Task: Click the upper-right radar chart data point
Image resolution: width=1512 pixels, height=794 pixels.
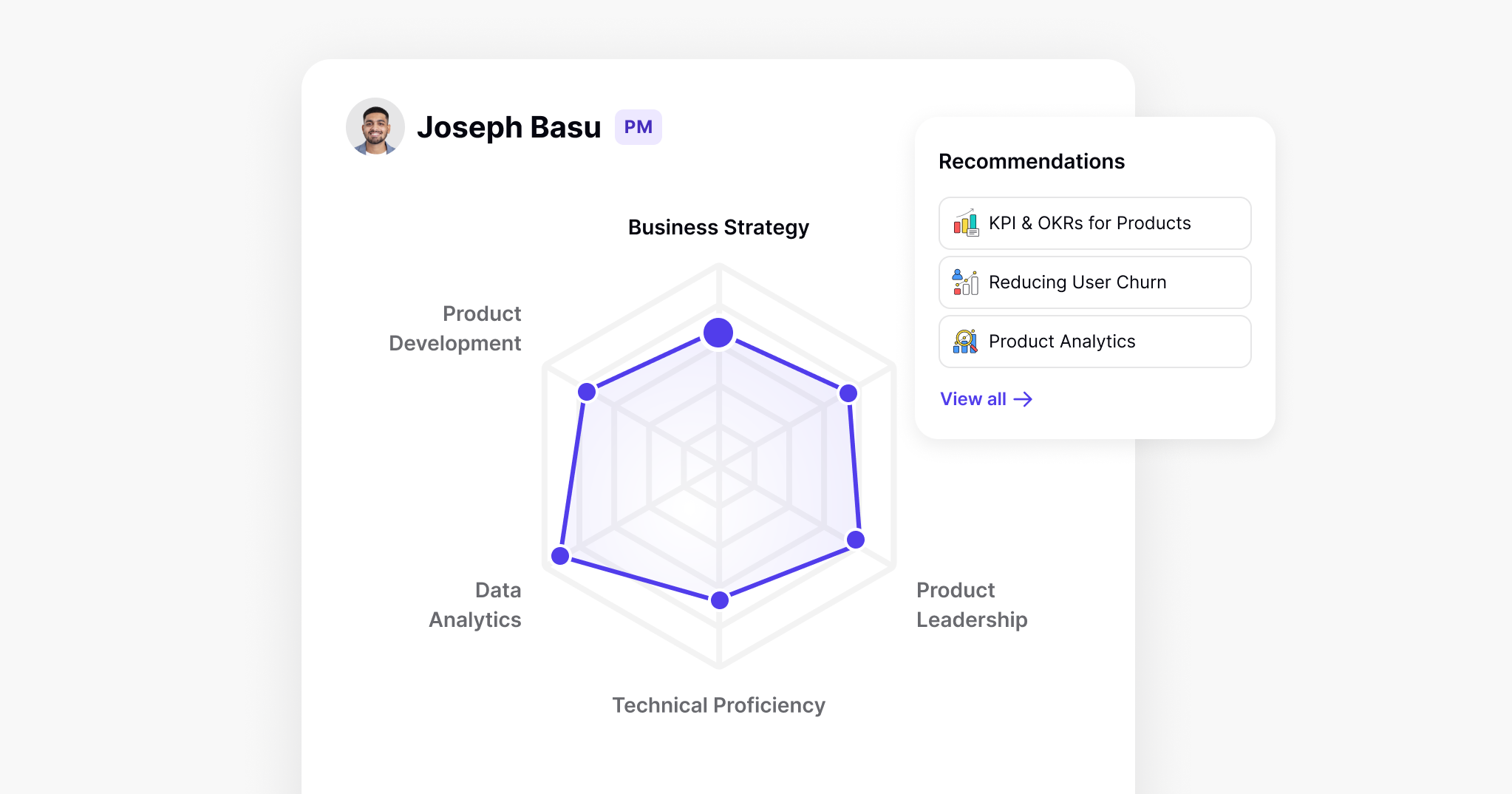Action: [x=848, y=393]
